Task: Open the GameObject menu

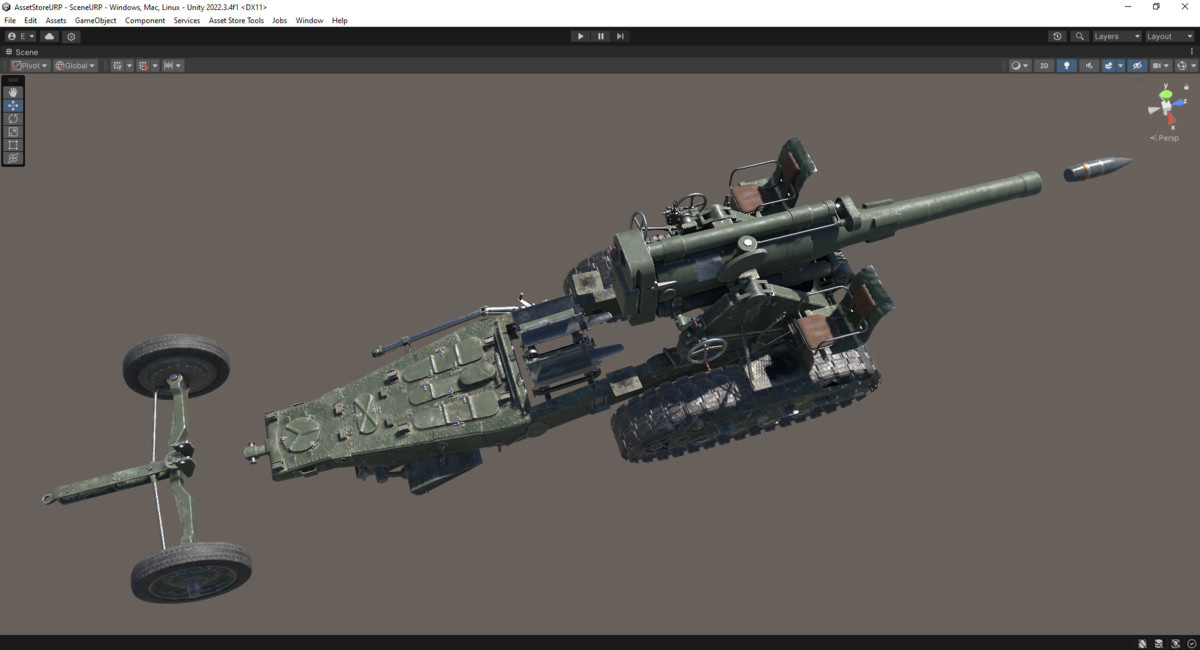Action: pos(94,19)
